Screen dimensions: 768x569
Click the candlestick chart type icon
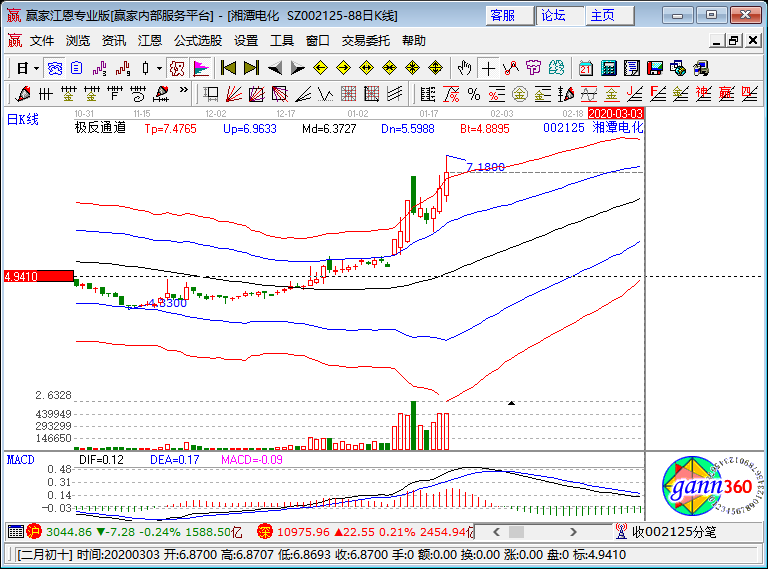point(145,68)
